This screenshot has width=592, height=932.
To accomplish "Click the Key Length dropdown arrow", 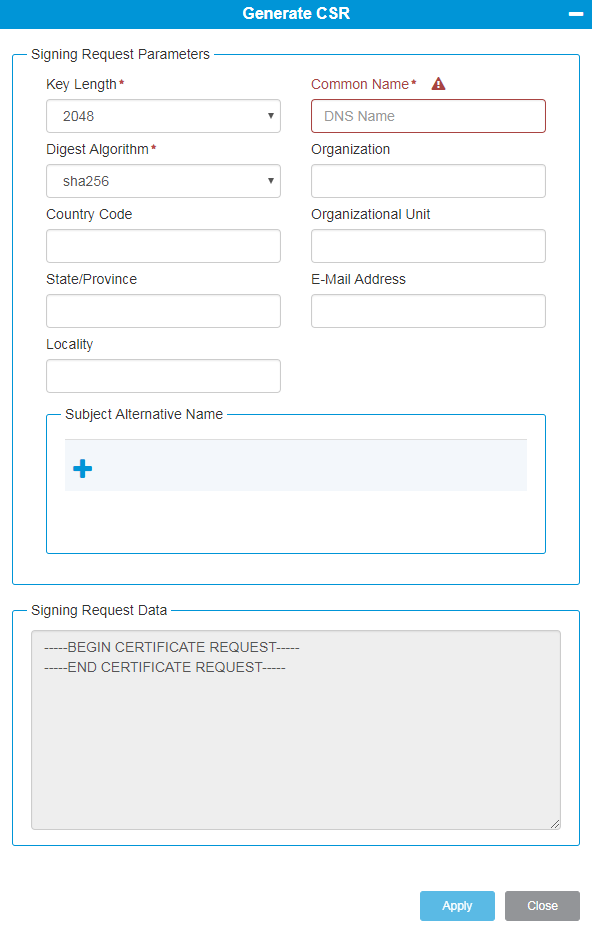I will click(270, 116).
